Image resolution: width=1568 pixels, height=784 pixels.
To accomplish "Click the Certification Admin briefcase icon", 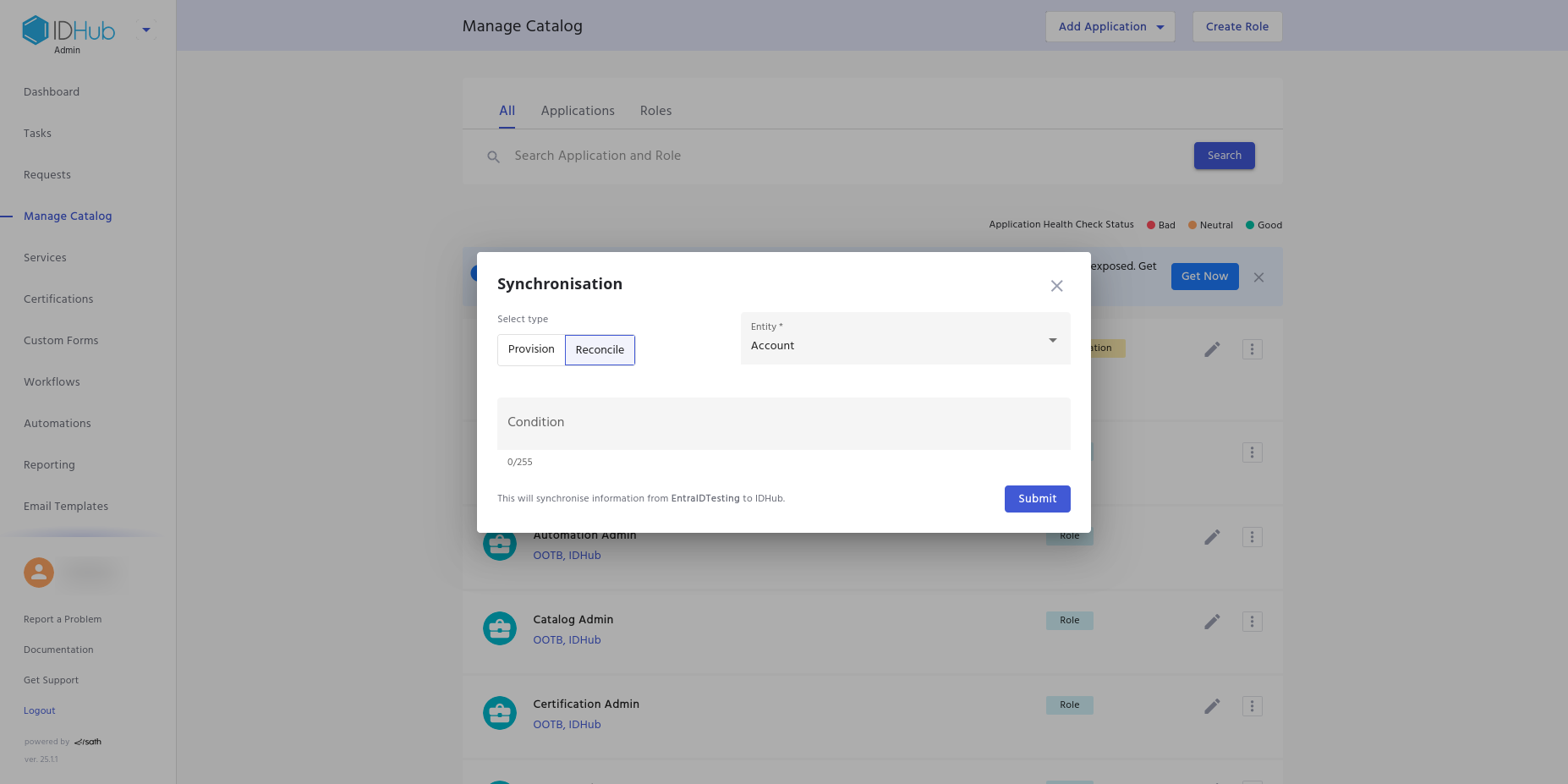I will point(500,713).
